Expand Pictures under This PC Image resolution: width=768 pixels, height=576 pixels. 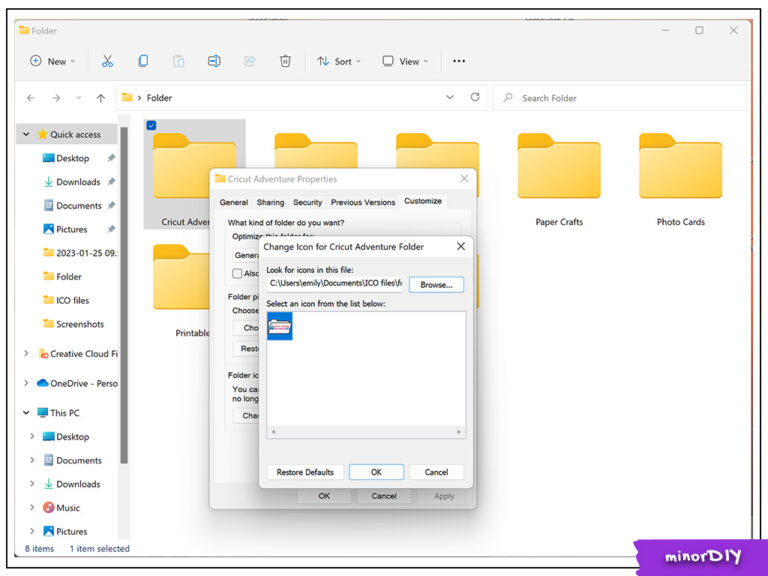[32, 531]
